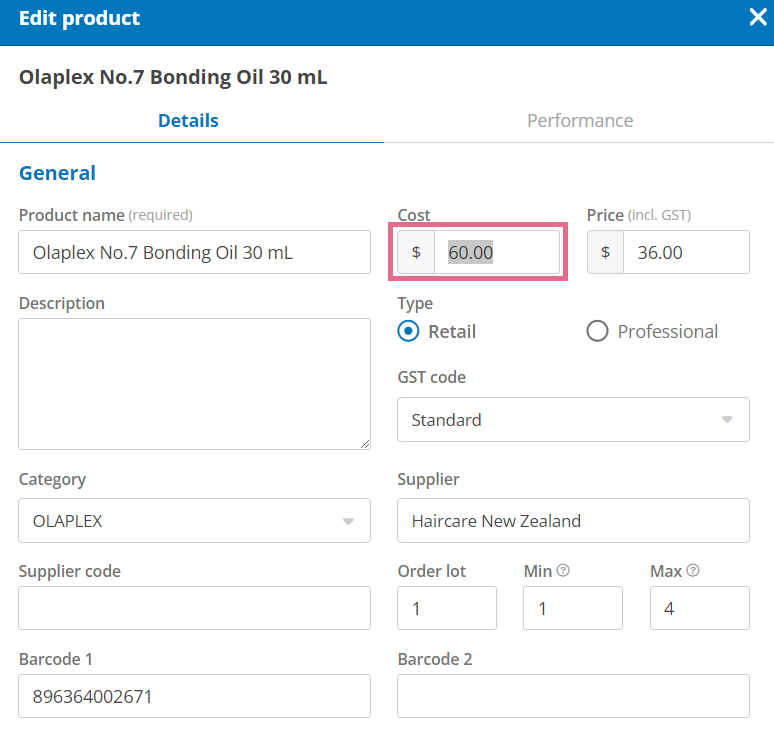Screen dimensions: 774x732
Task: Click the Price field showing 36.00
Action: click(686, 252)
